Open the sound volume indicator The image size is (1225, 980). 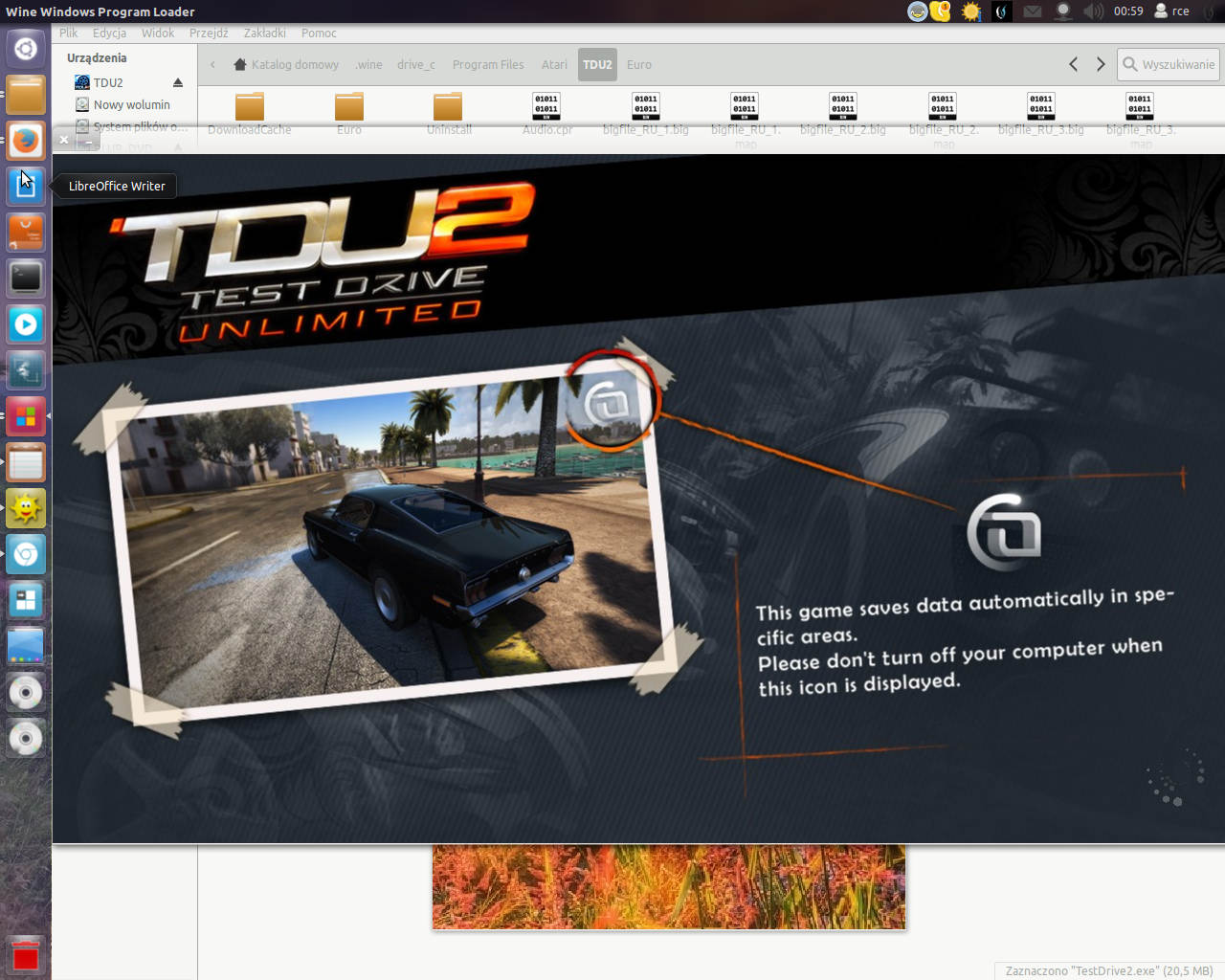tap(1093, 11)
